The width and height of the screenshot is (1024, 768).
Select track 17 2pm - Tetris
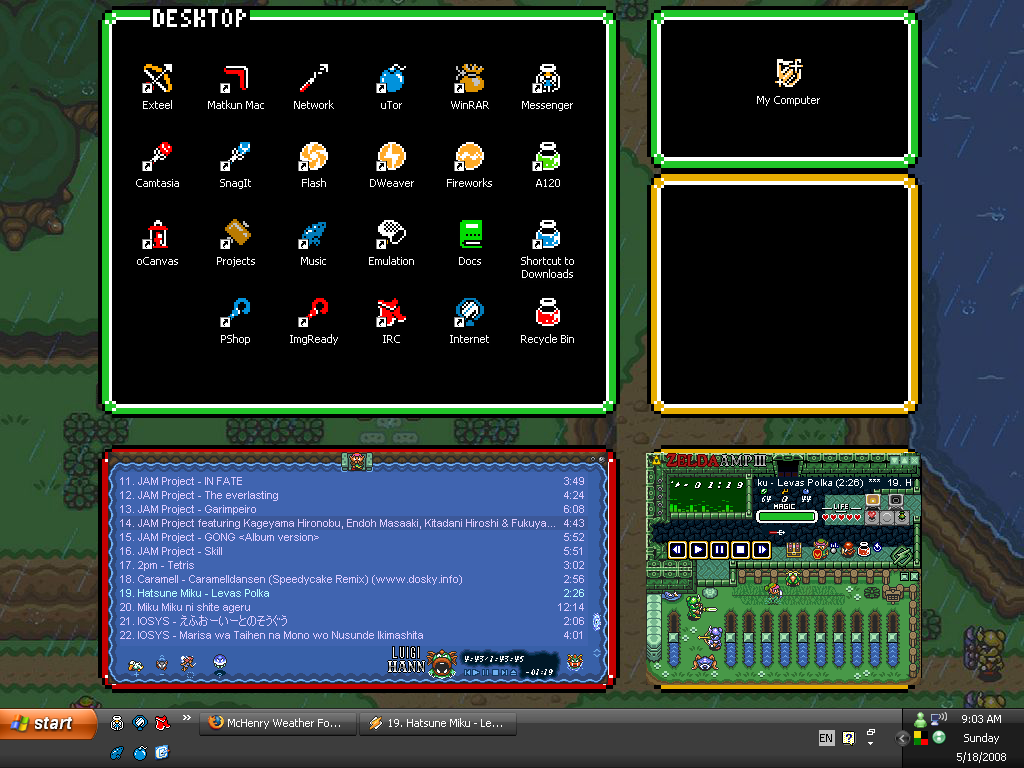[351, 566]
